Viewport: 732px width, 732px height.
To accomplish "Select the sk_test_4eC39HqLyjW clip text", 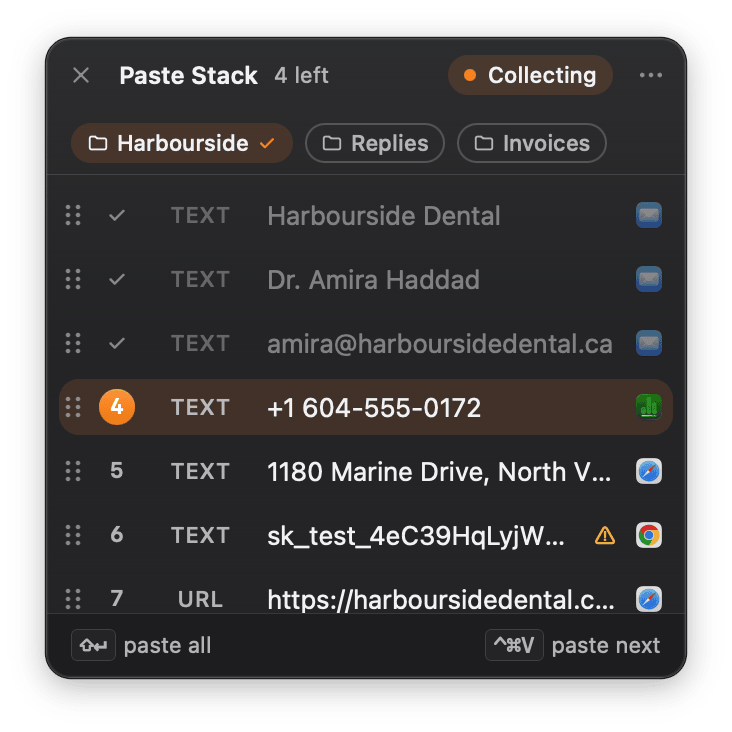I will (x=416, y=535).
